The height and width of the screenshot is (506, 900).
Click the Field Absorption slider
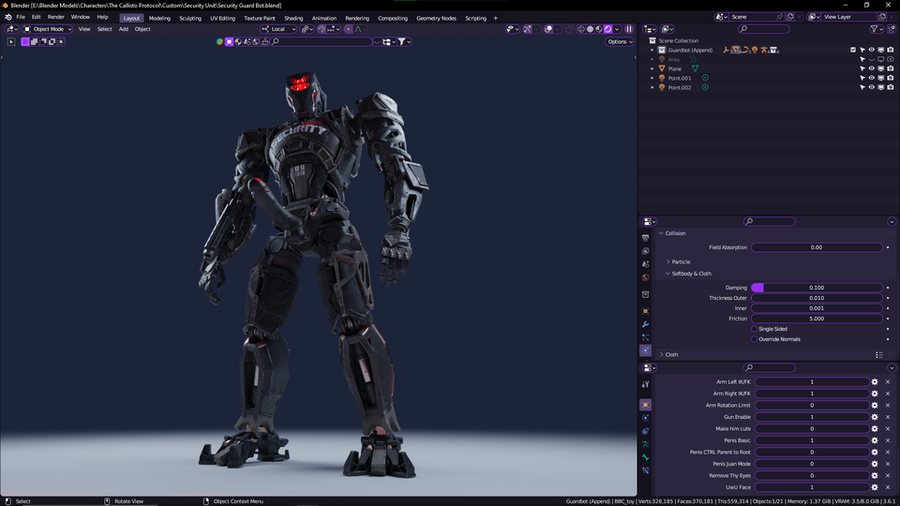click(816, 247)
